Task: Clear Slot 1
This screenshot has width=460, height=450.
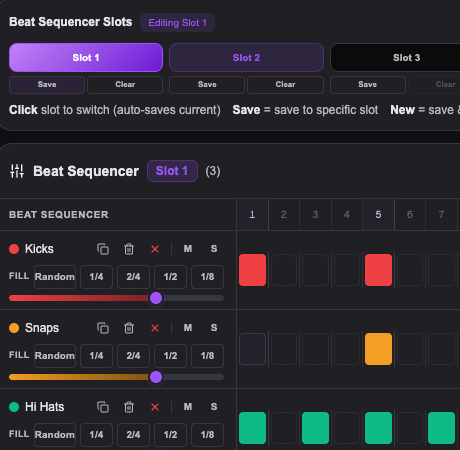Action: tap(125, 85)
